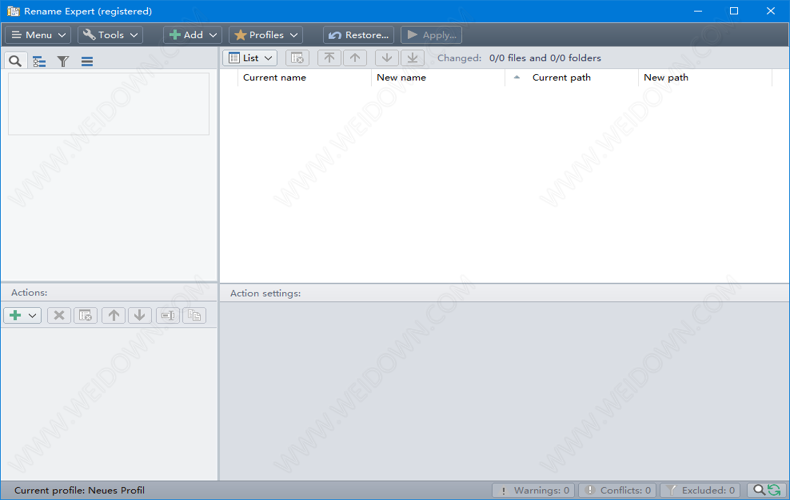Click the delete action X icon
This screenshot has width=790, height=500.
point(59,316)
